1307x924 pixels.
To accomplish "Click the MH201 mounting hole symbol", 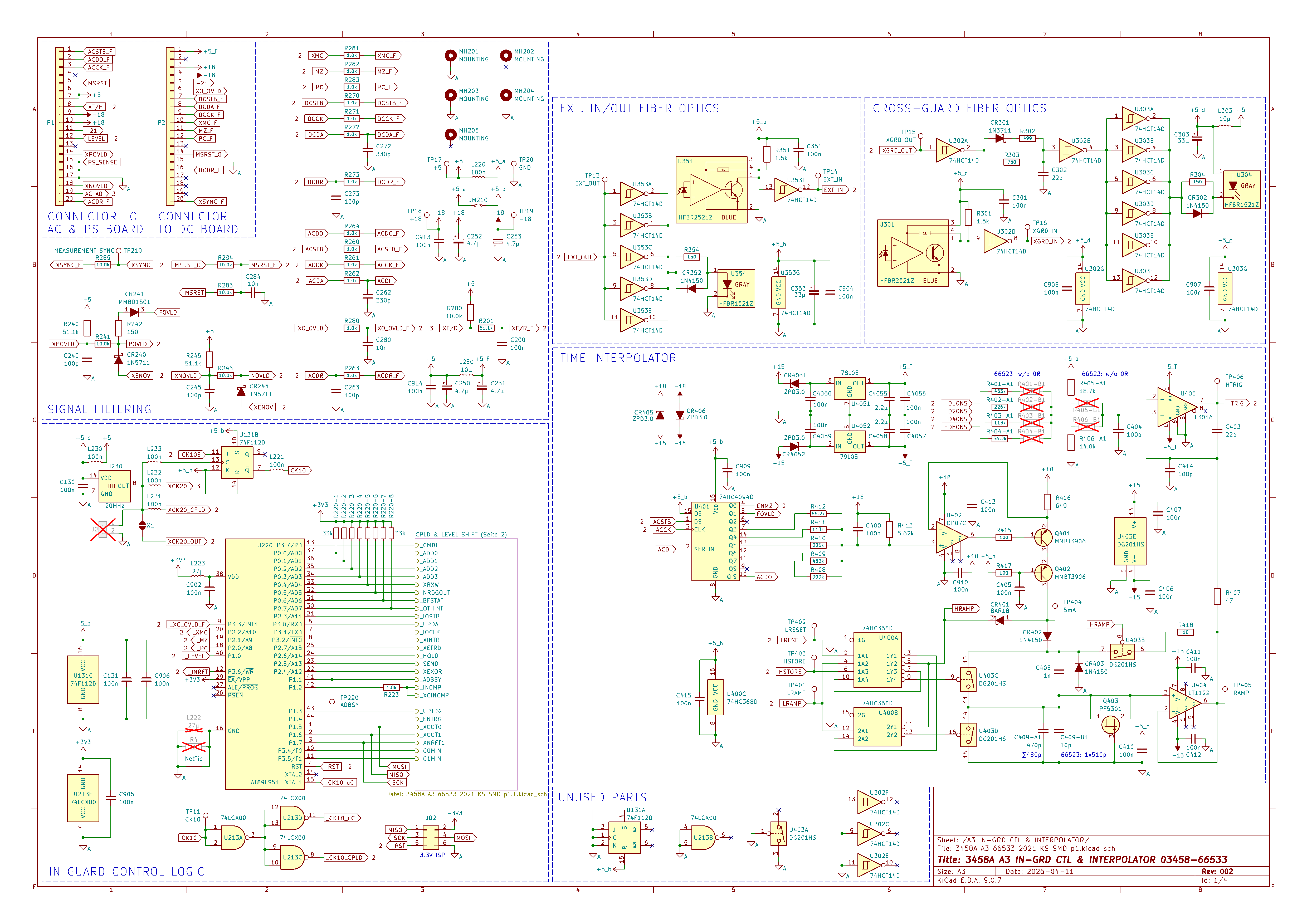I will point(451,55).
